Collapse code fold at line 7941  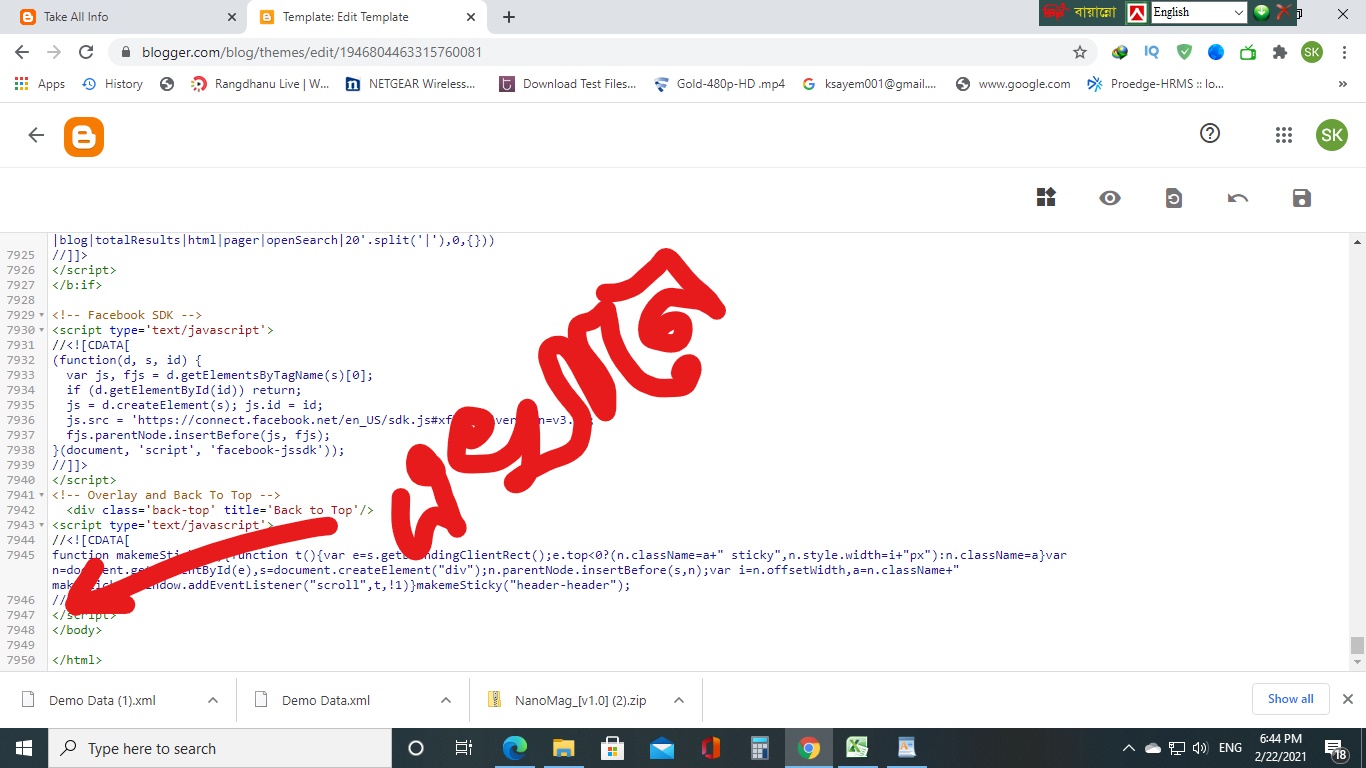click(41, 495)
